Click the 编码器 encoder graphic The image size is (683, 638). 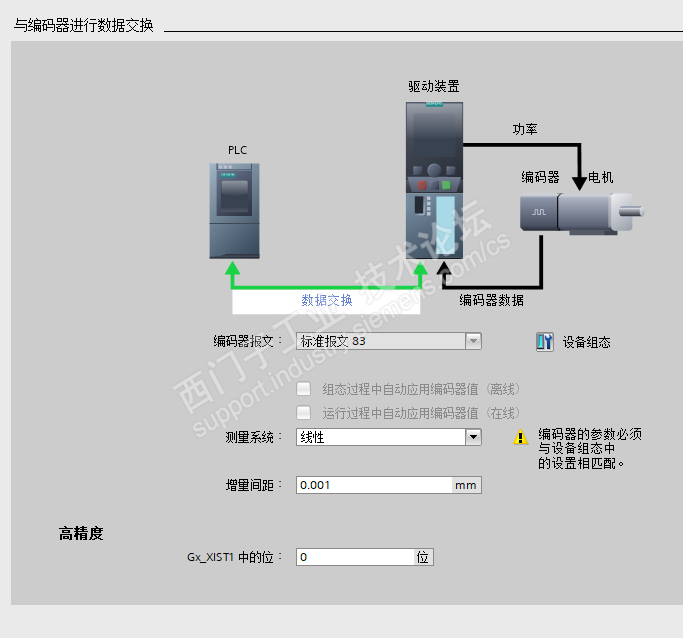(x=539, y=212)
